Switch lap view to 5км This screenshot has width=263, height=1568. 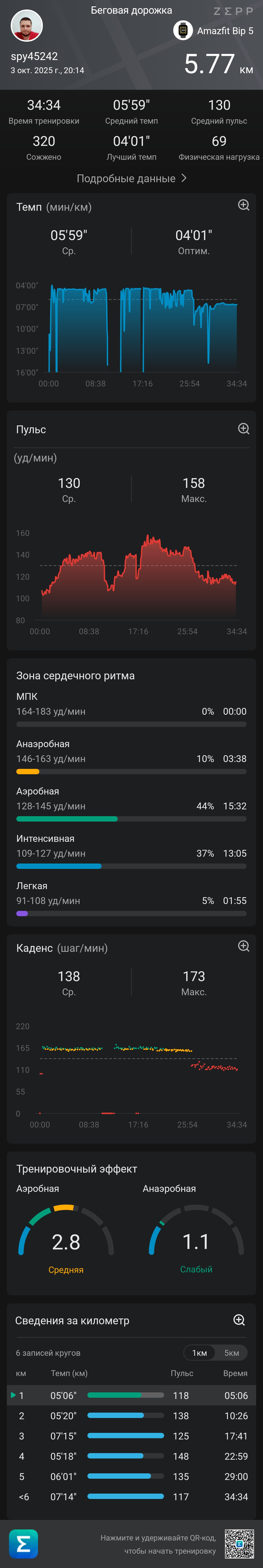pos(231,1353)
